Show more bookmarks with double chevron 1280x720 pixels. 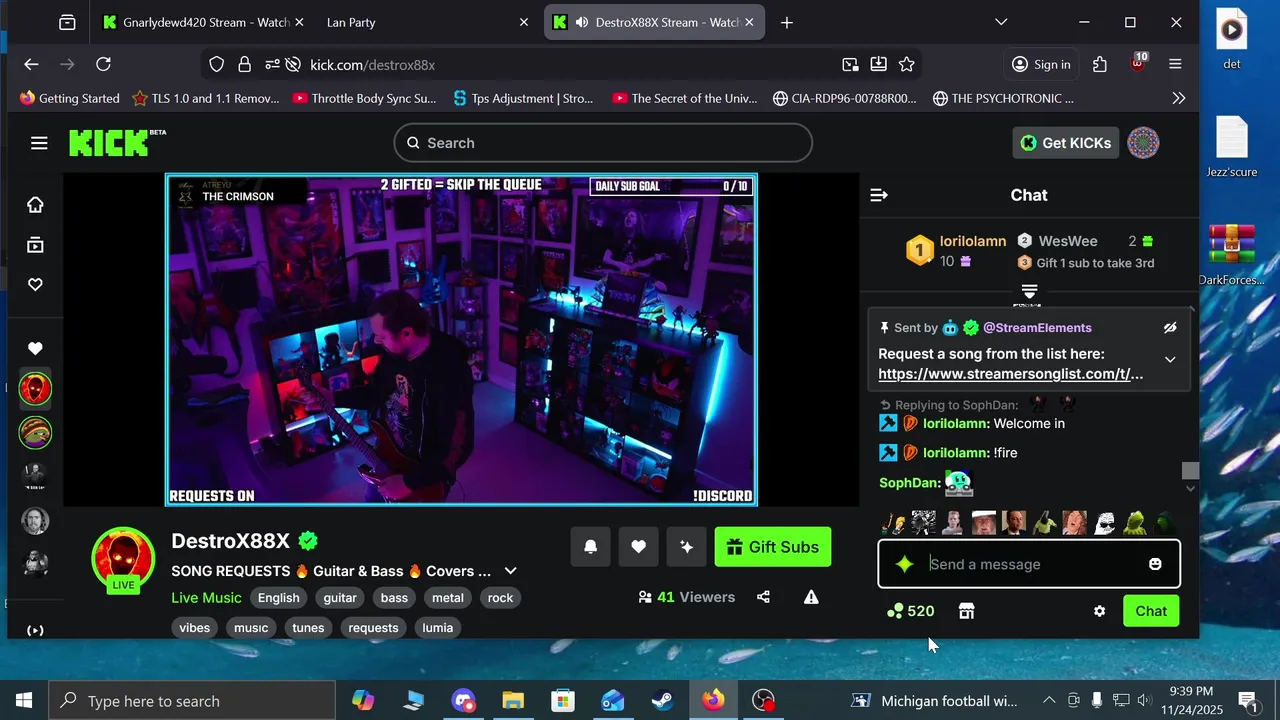1179,98
